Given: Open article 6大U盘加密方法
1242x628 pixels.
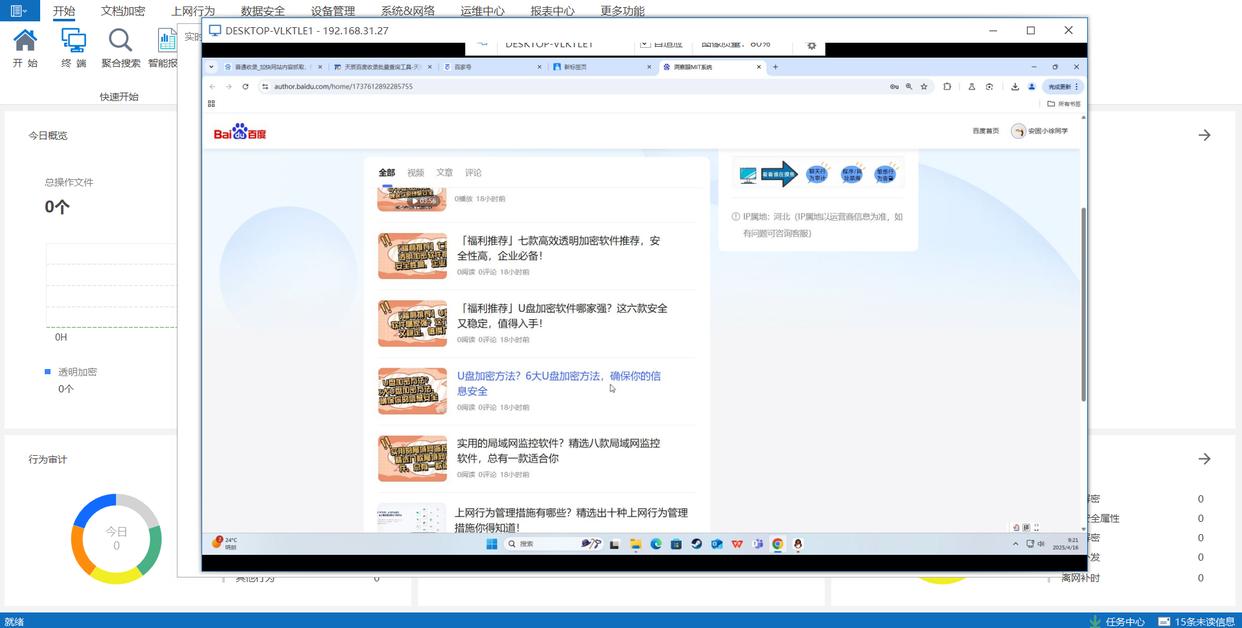Looking at the screenshot, I should 558,383.
